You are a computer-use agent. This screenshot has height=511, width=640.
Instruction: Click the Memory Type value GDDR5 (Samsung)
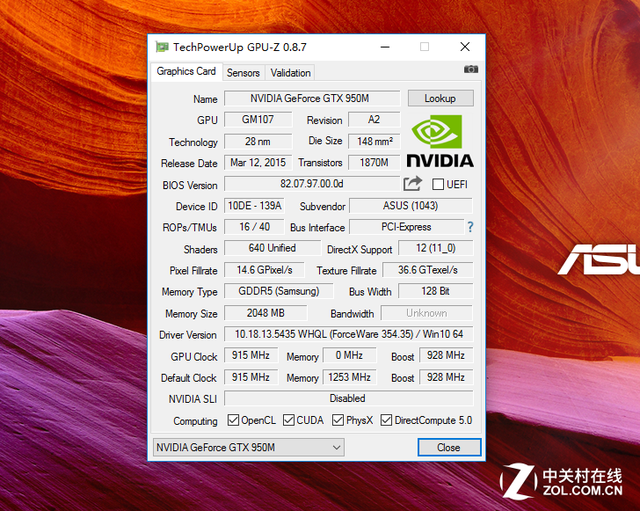click(x=279, y=291)
